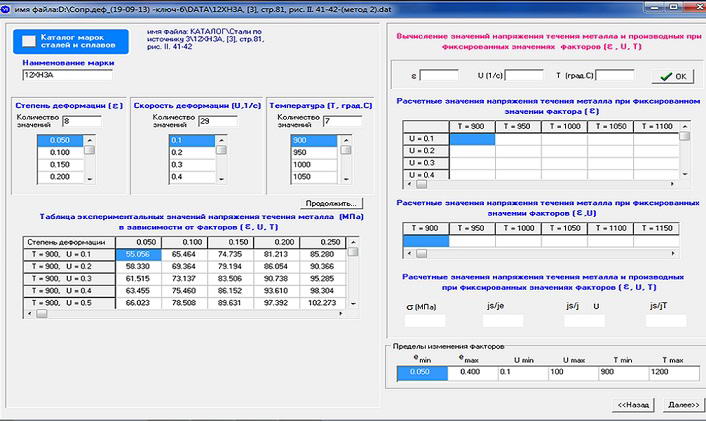Select 0.4 in the strain rate list
Viewport: 706px width, 422px height.
192,177
